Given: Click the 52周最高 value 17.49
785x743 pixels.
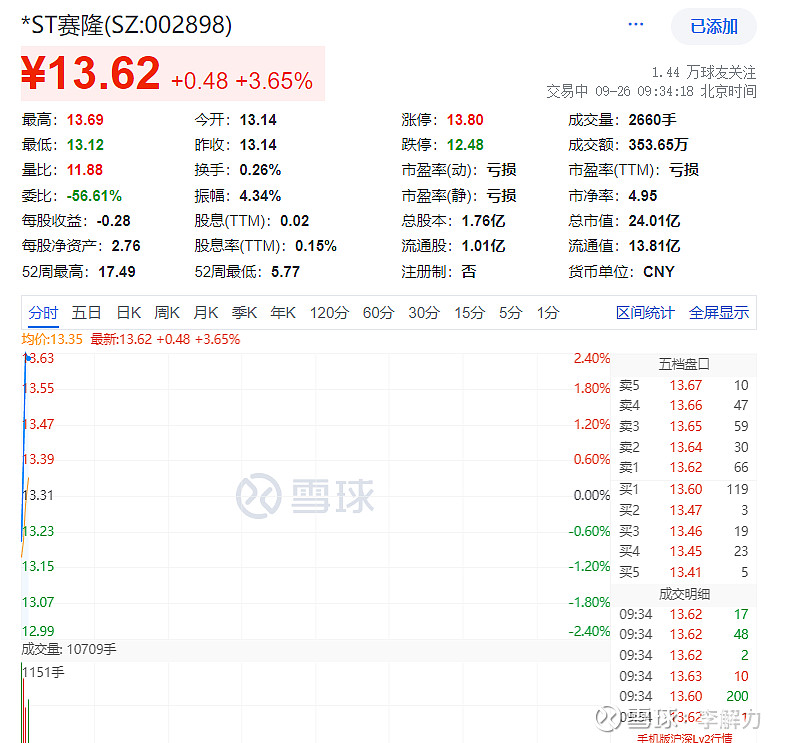Looking at the screenshot, I should [x=117, y=272].
